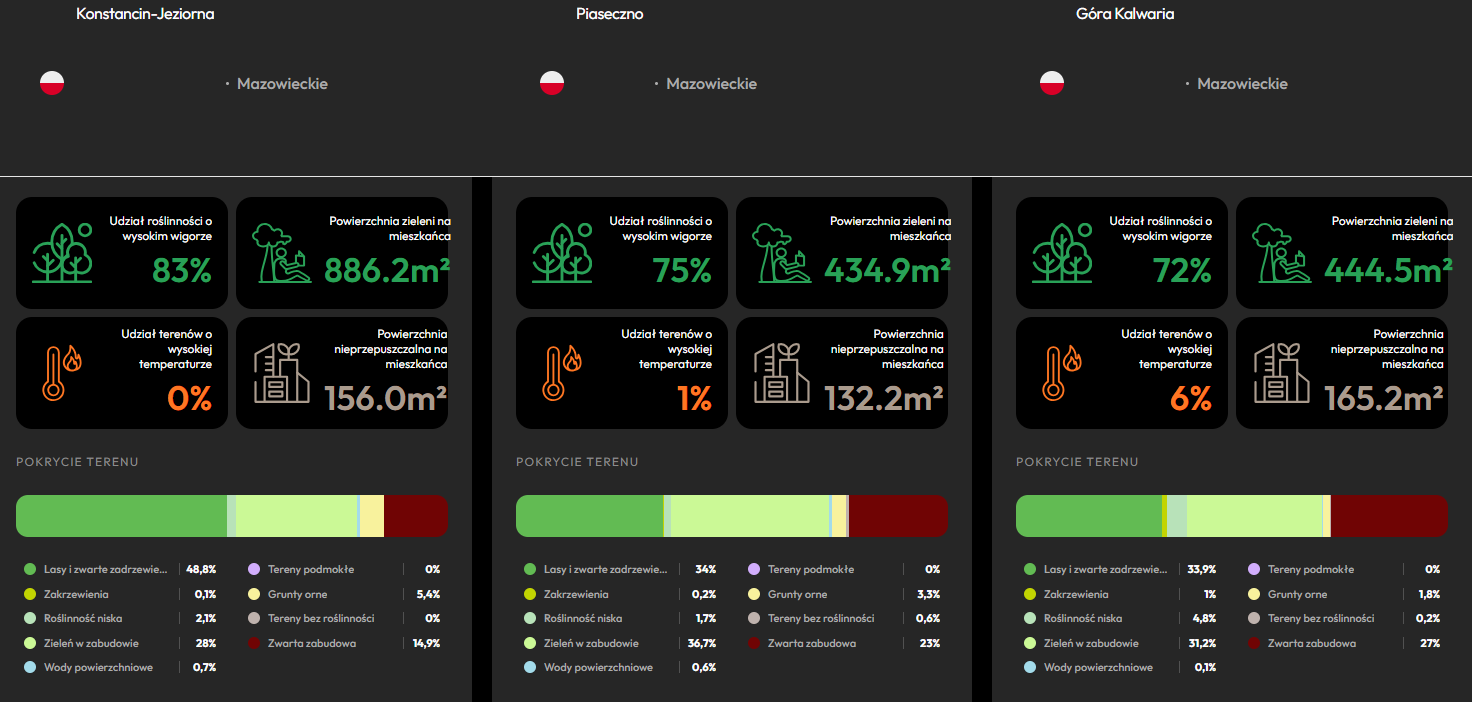Click the Polish flag in the Góra Kalwaria header

1052,83
